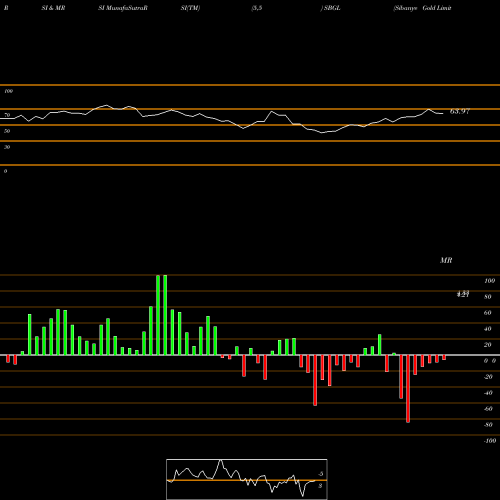Click the 100 label on RSI axis

pos(8,91)
